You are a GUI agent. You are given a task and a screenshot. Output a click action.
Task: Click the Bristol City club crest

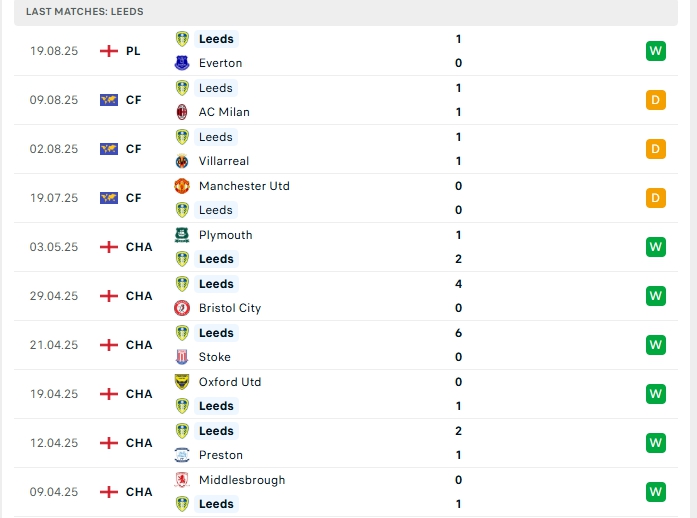click(182, 308)
